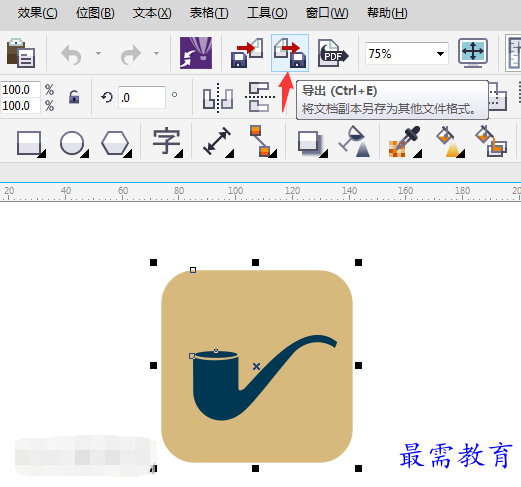The image size is (521, 487).
Task: Click the selection center X marker
Action: tap(256, 367)
